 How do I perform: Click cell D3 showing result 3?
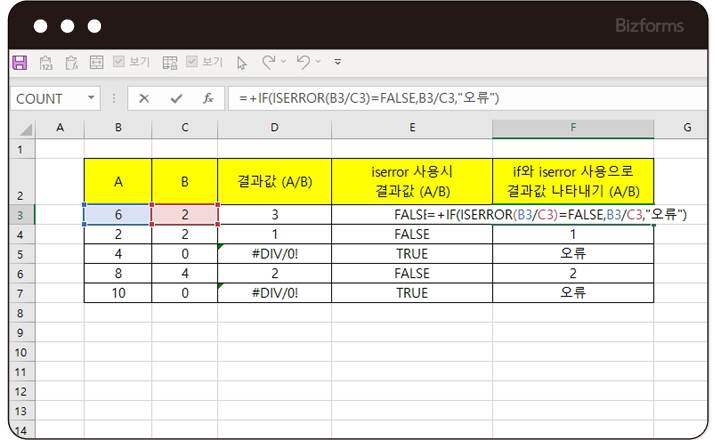click(x=275, y=215)
